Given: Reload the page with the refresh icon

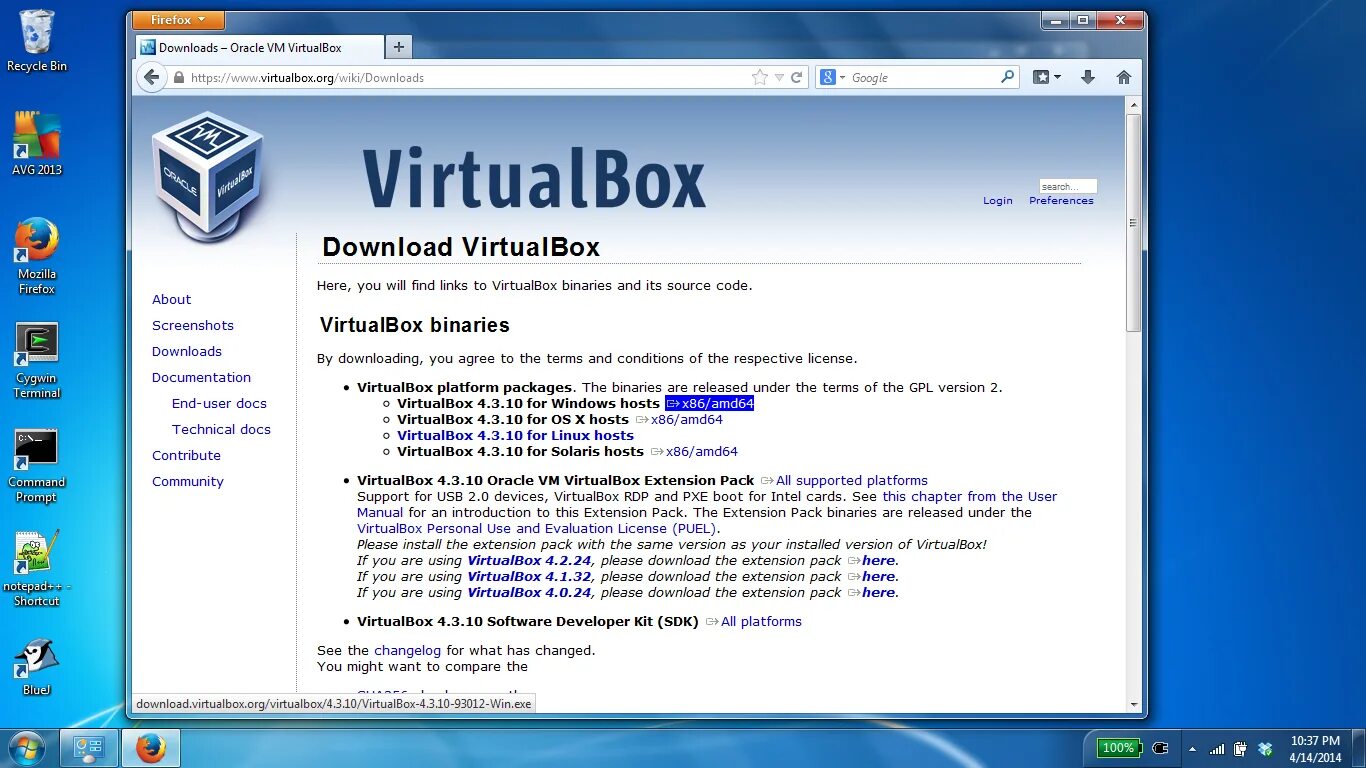Looking at the screenshot, I should 797,77.
